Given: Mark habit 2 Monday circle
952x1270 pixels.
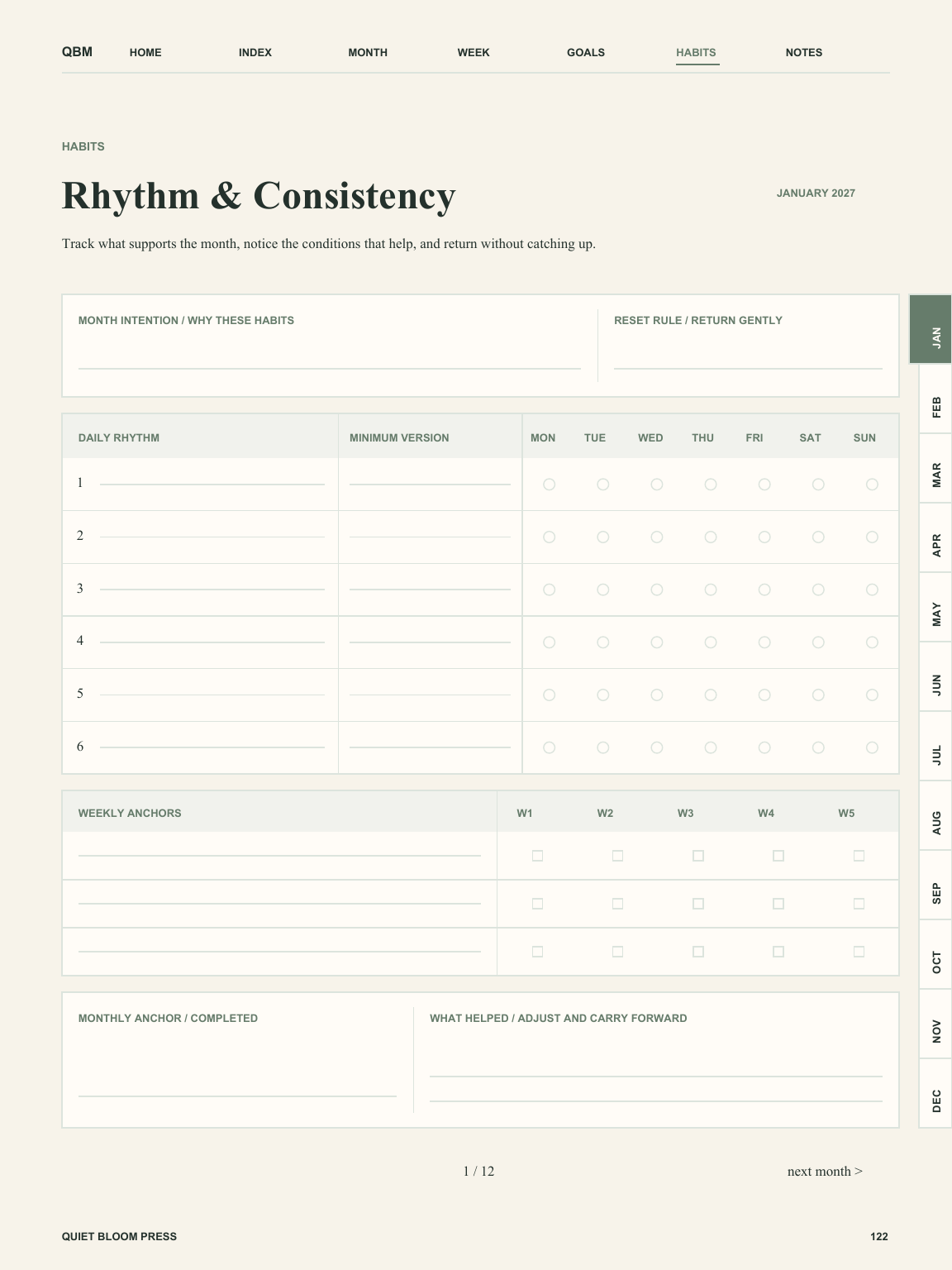Looking at the screenshot, I should (549, 537).
